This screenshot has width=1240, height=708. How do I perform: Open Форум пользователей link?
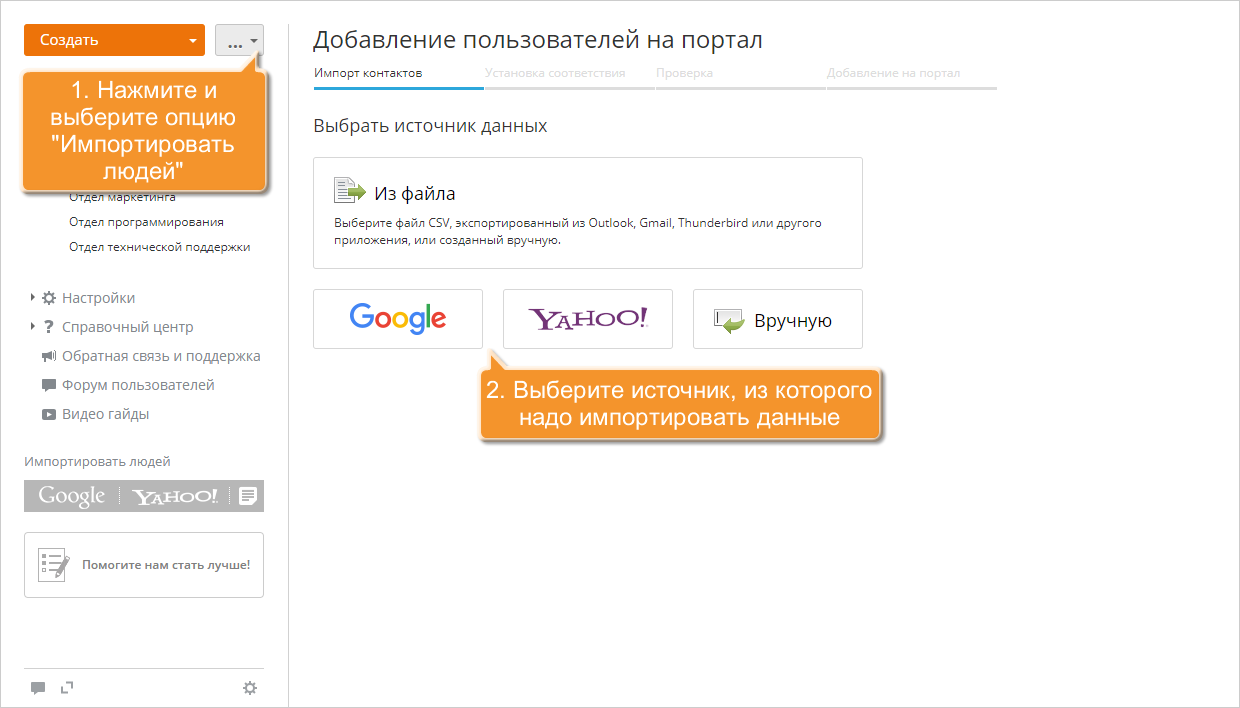(x=138, y=385)
